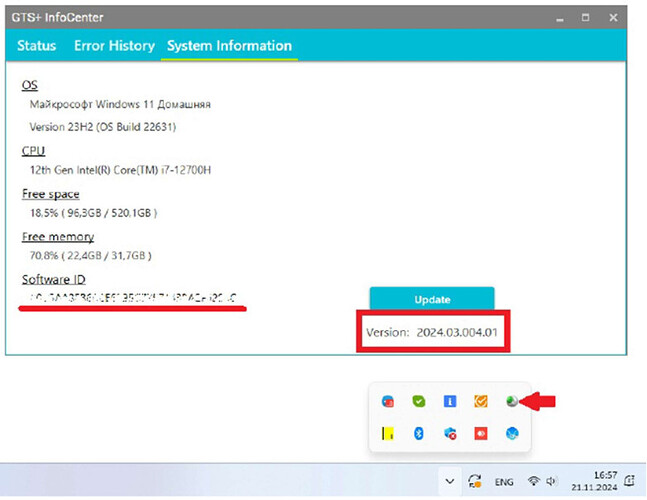Click the blue info tray icon
The image size is (647, 500).
pyautogui.click(x=450, y=401)
